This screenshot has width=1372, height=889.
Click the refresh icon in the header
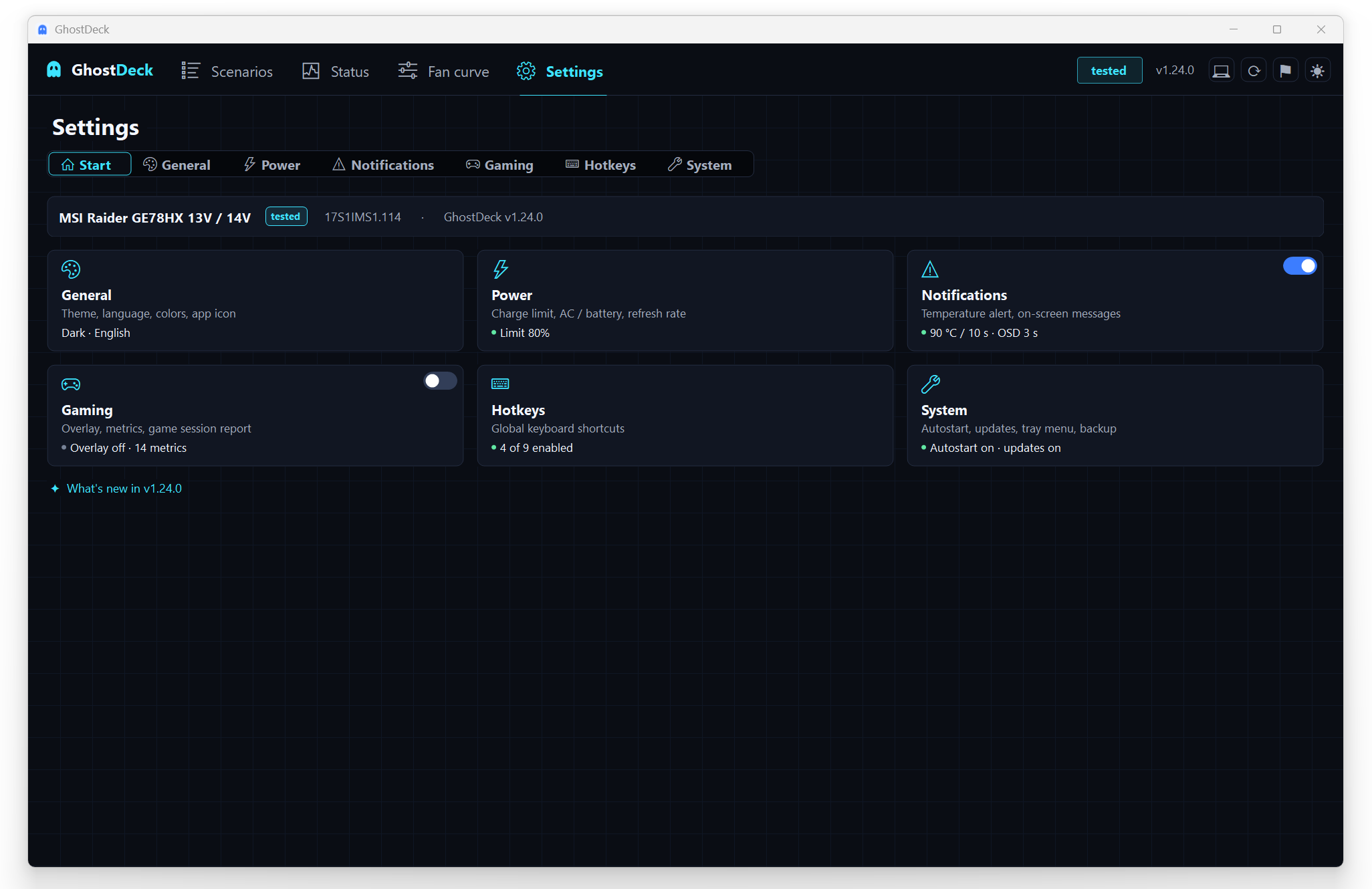point(1254,71)
